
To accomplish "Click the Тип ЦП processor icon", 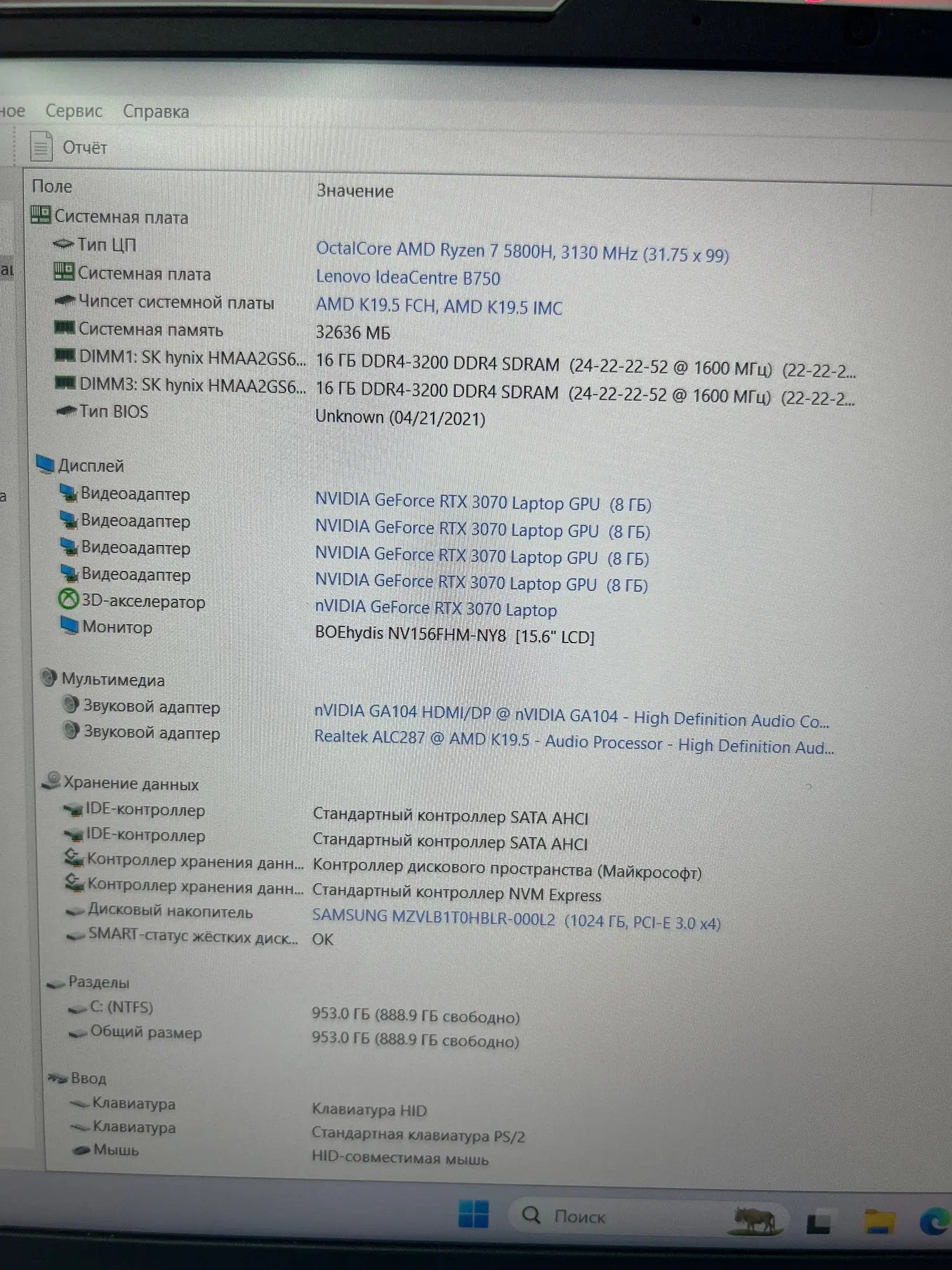I will [x=63, y=244].
